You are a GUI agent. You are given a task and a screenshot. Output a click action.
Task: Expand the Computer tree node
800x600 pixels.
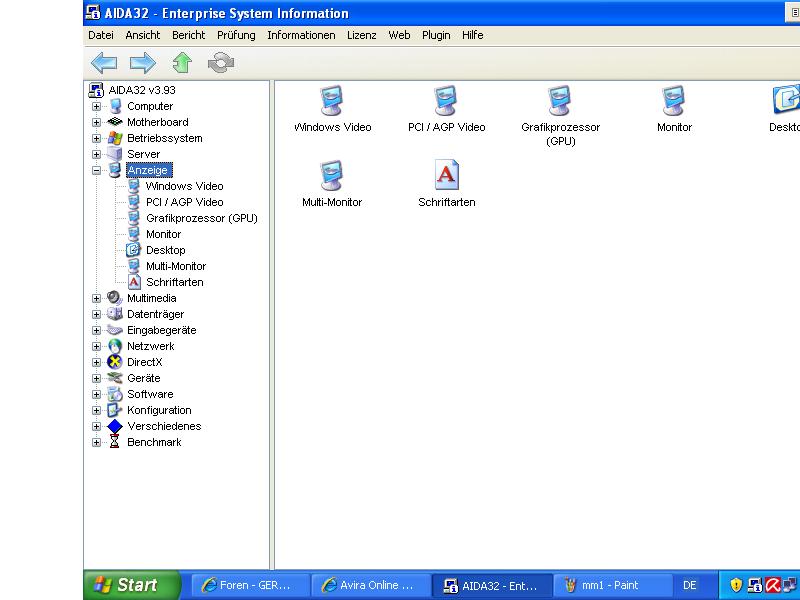click(96, 106)
